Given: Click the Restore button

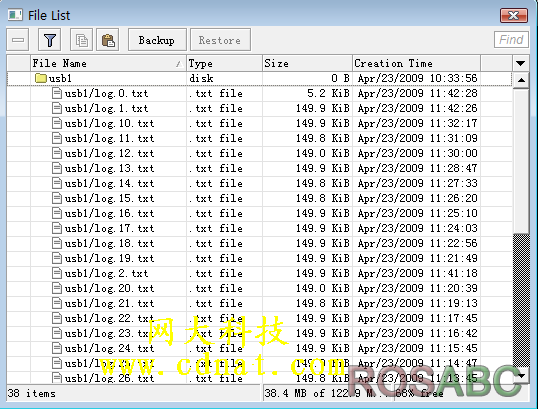Looking at the screenshot, I should point(220,40).
